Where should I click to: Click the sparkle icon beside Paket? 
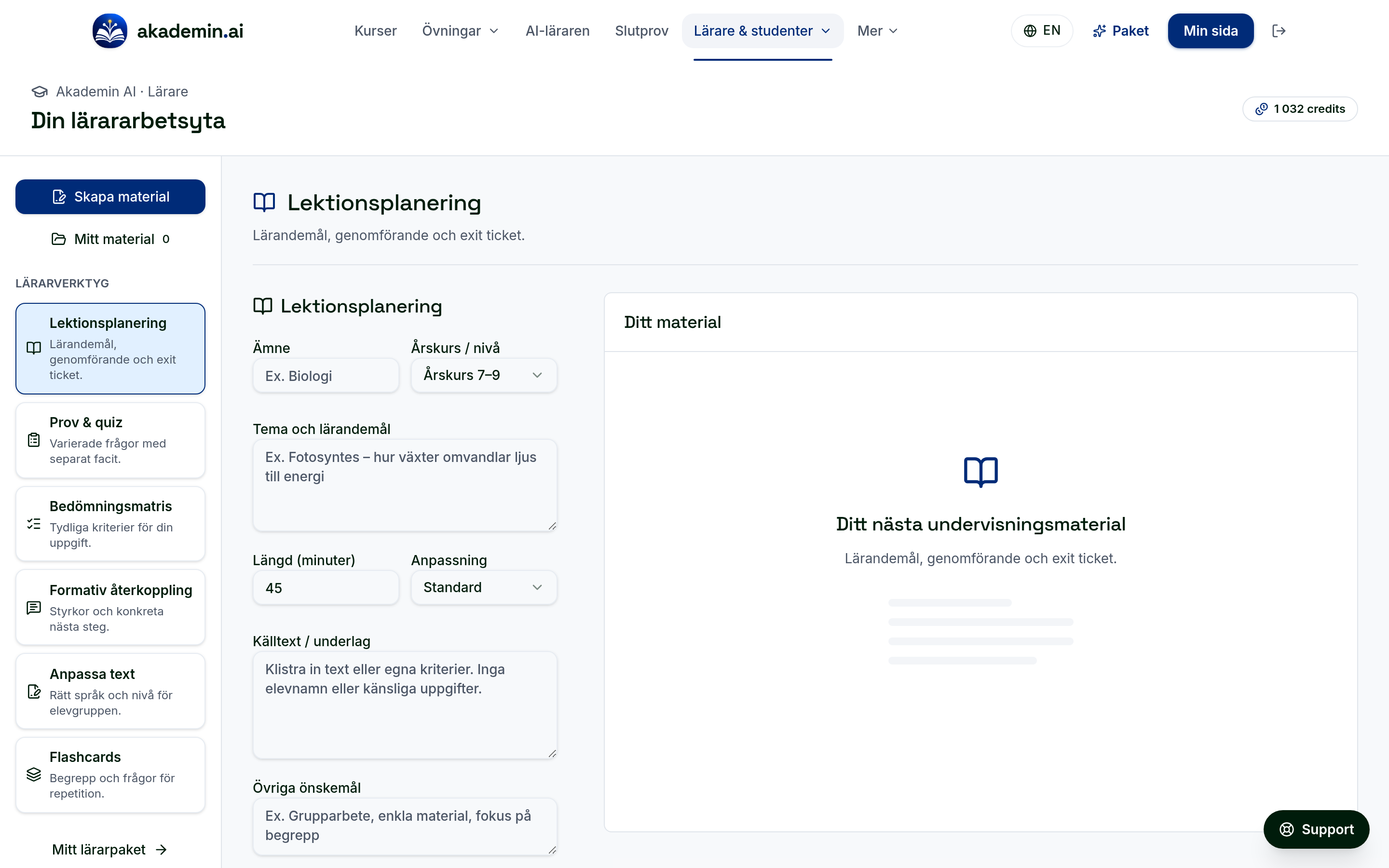(1099, 31)
